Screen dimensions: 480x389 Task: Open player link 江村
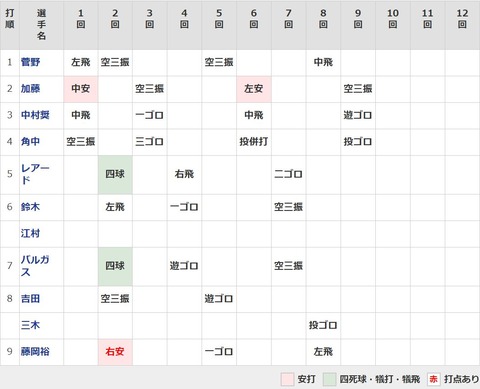tap(30, 233)
